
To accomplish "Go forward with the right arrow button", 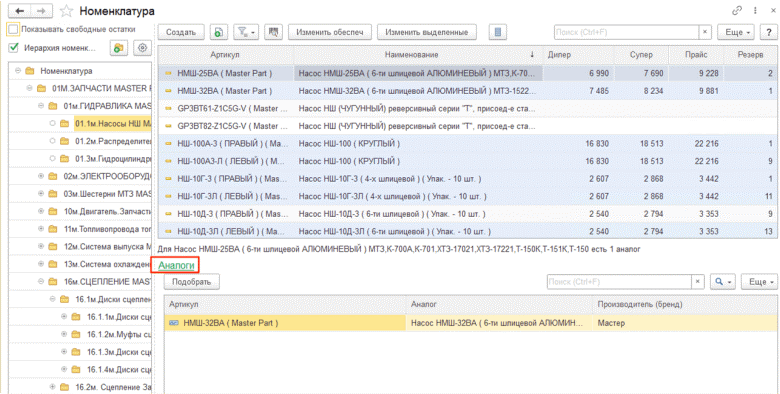I will (x=42, y=11).
